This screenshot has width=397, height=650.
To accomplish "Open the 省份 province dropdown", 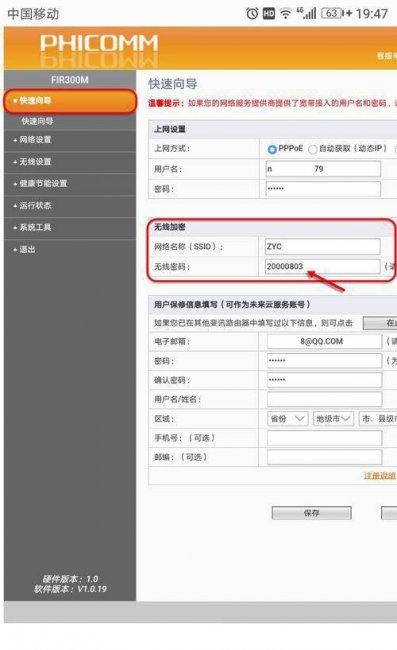I will coord(287,419).
